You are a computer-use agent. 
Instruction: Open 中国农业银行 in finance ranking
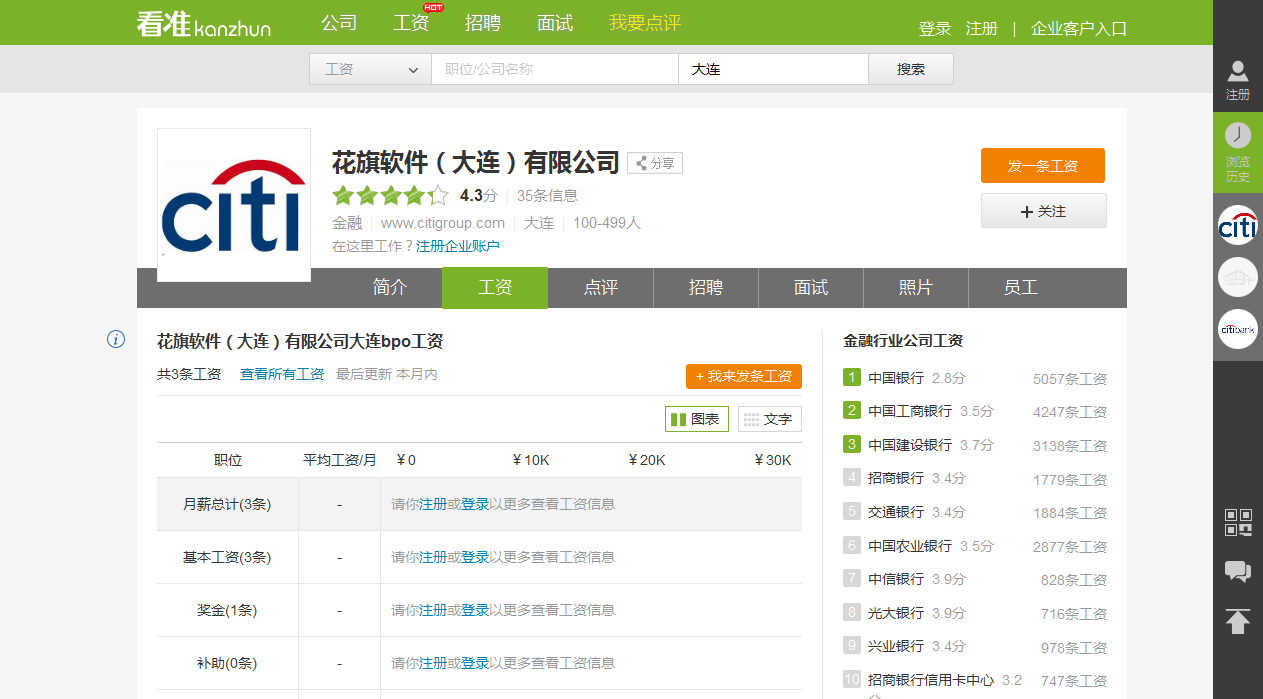[x=910, y=546]
